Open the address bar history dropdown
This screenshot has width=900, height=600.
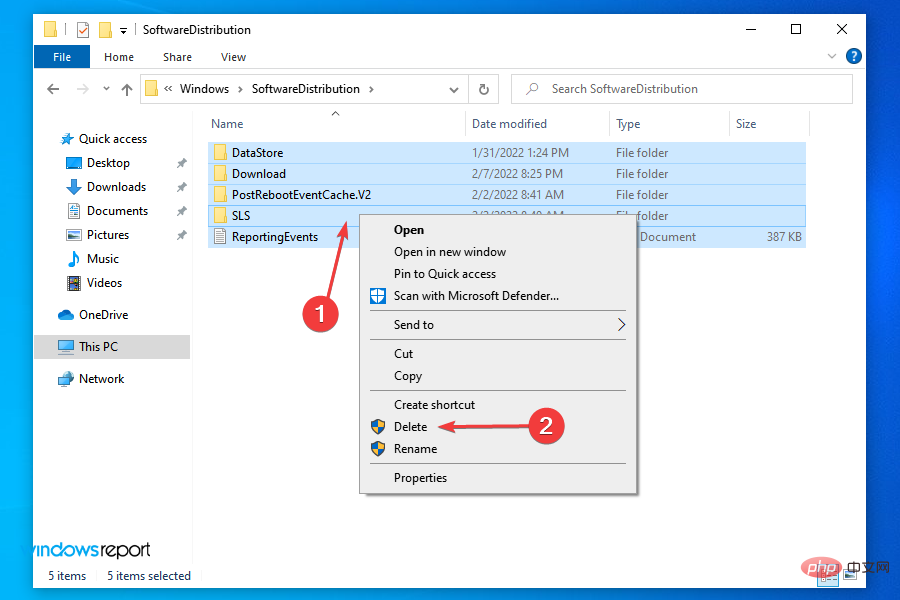(x=453, y=89)
